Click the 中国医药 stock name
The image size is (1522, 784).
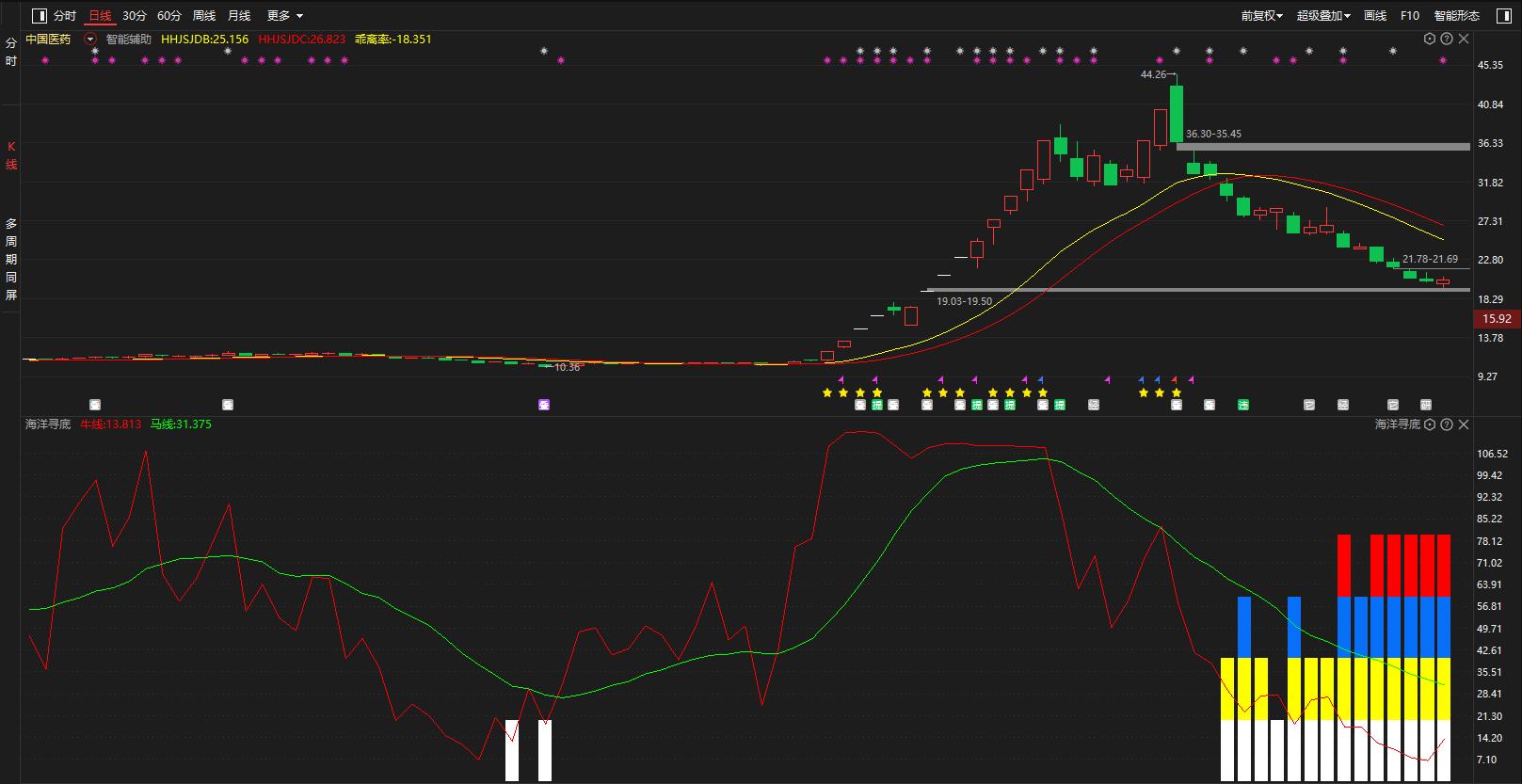(x=49, y=40)
